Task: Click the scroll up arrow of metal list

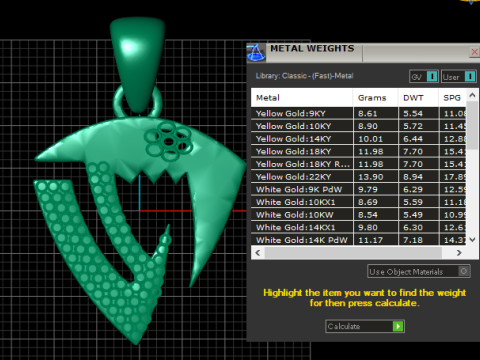Action: [x=472, y=95]
